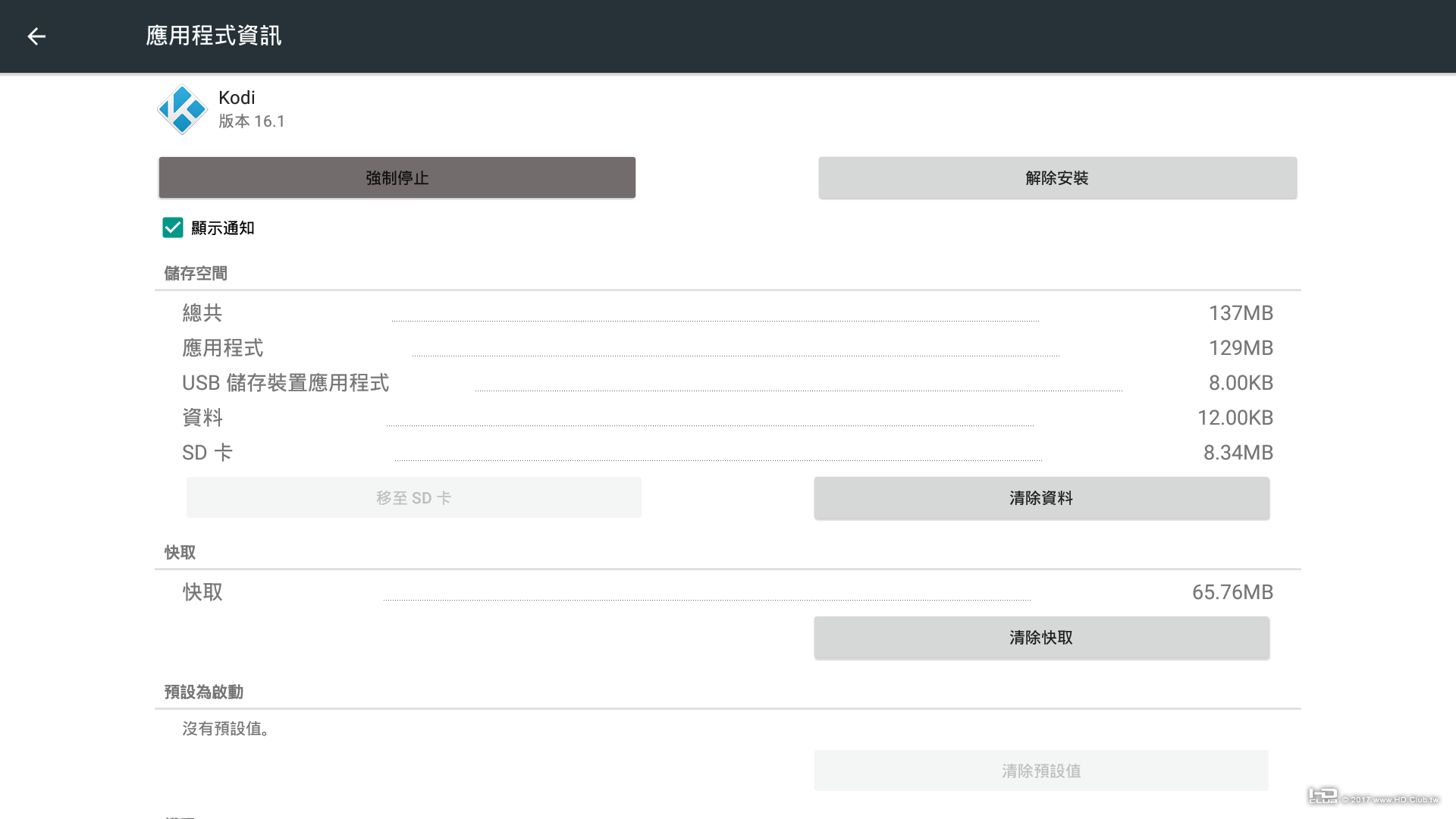Click the 清除預設值 button
1456x819 pixels.
point(1041,771)
